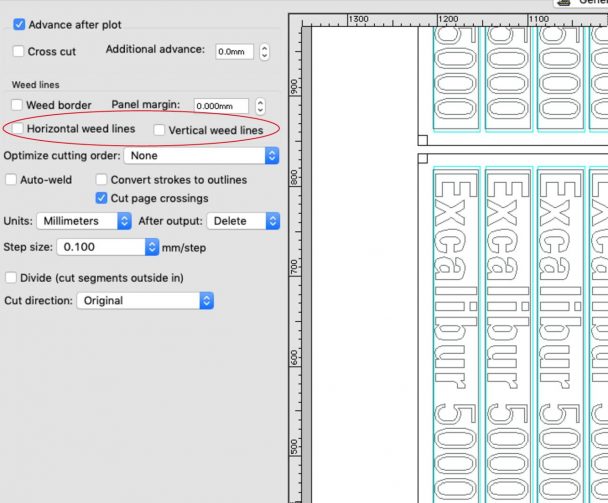Turn on Weed border
The height and width of the screenshot is (503, 608).
tap(17, 105)
